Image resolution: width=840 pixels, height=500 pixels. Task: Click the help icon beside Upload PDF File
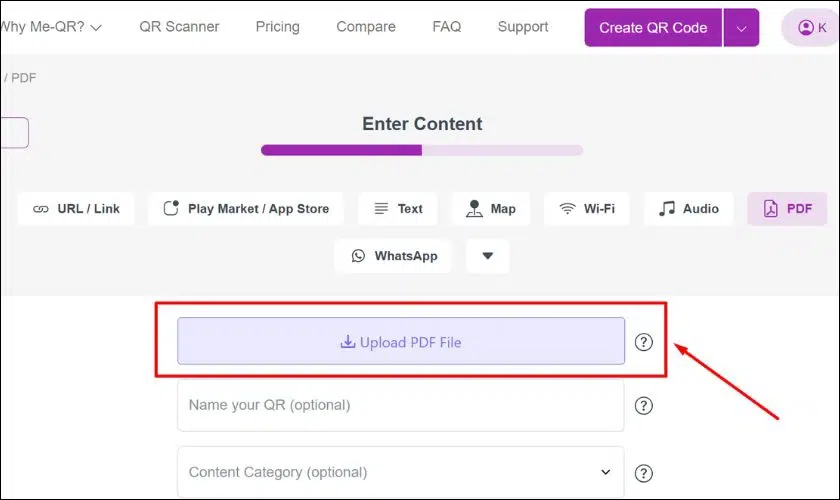pyautogui.click(x=643, y=342)
